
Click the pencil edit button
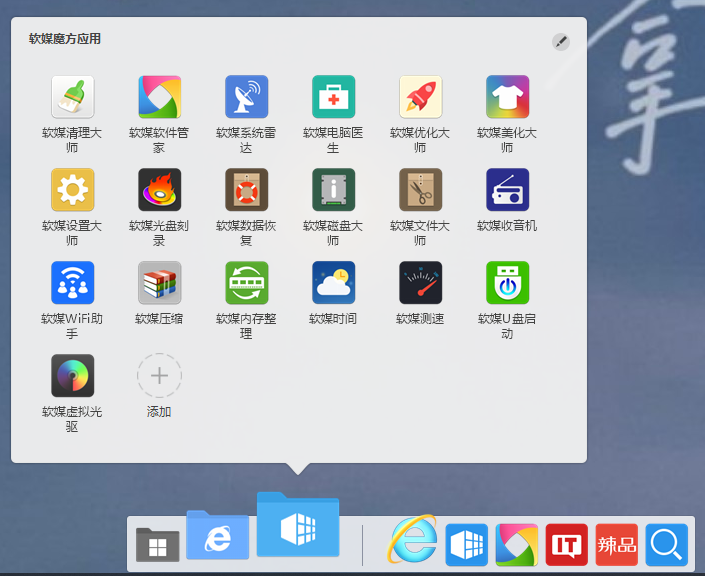click(561, 42)
